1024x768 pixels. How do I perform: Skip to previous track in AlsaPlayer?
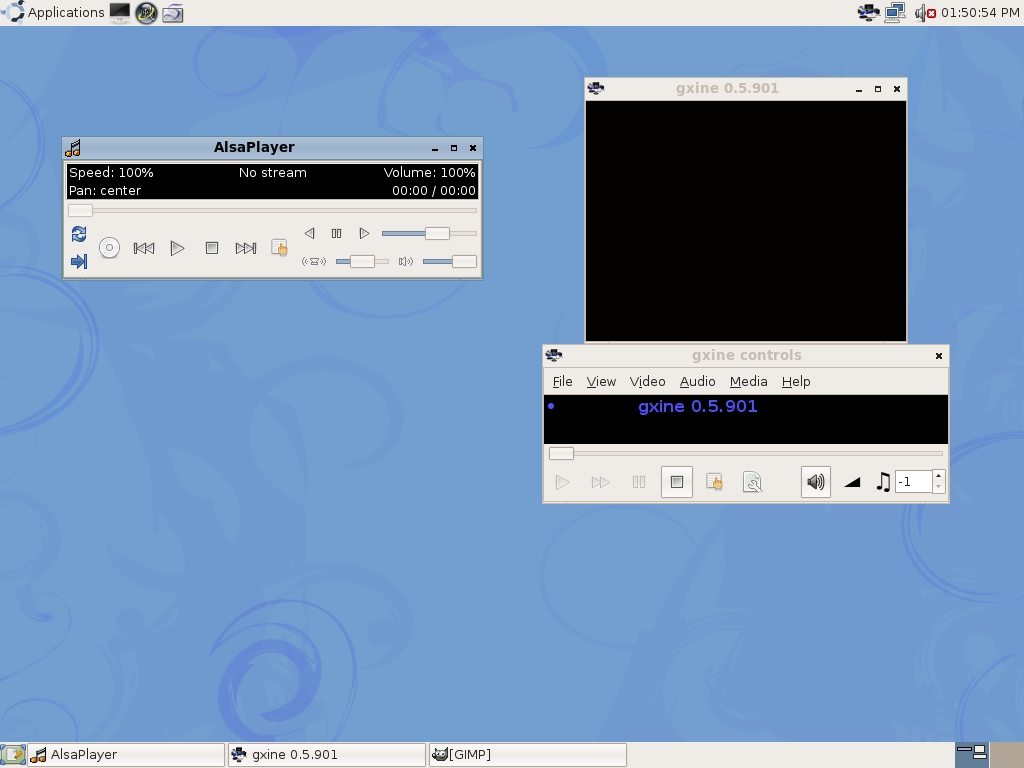(x=144, y=248)
